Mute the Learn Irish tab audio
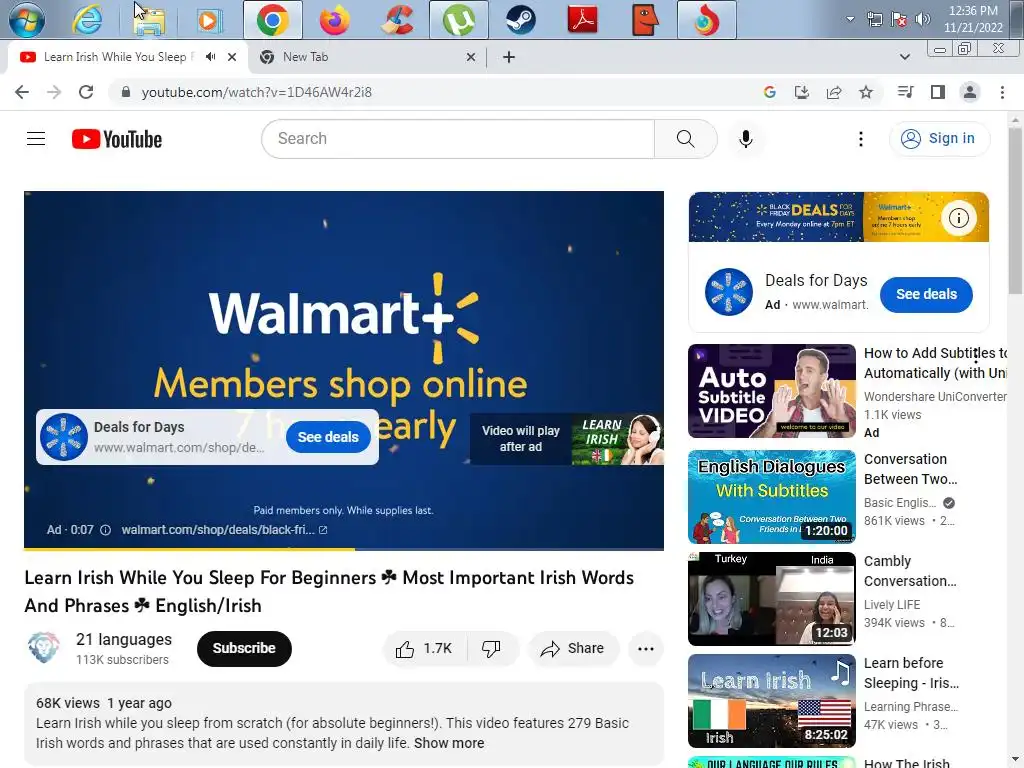Image resolution: width=1024 pixels, height=768 pixels. point(210,57)
